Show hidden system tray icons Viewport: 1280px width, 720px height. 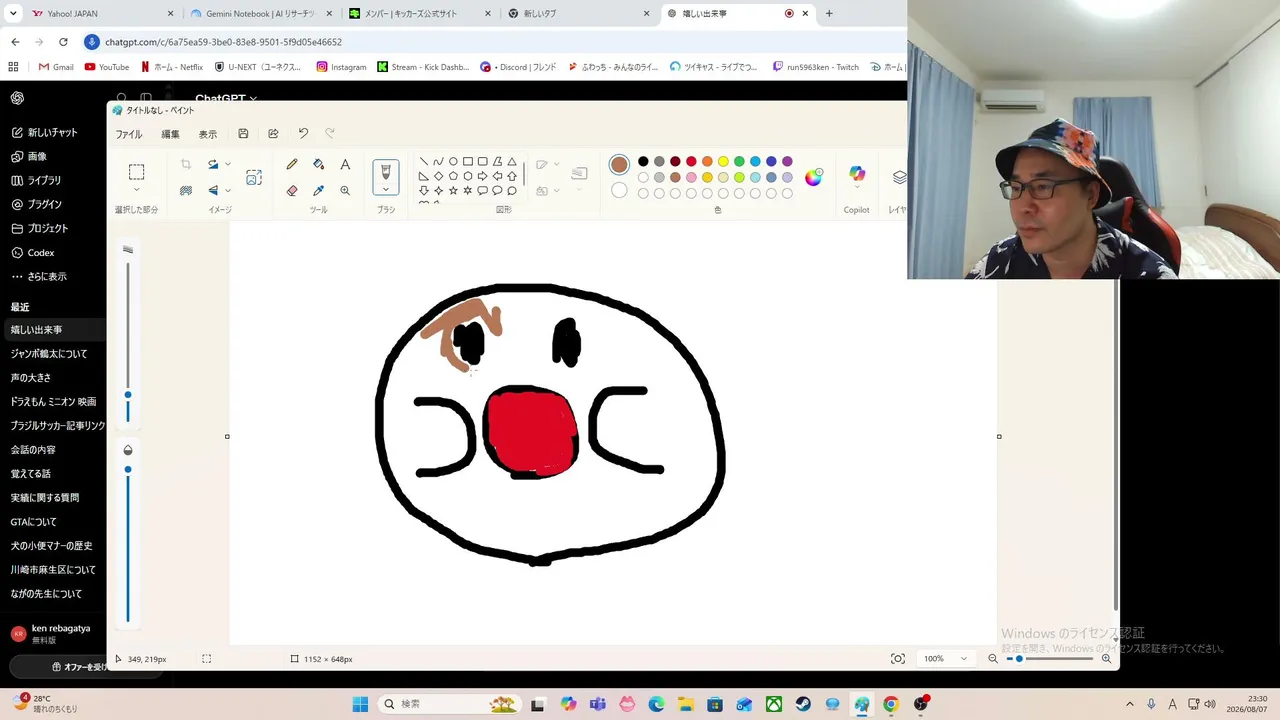pos(1130,704)
